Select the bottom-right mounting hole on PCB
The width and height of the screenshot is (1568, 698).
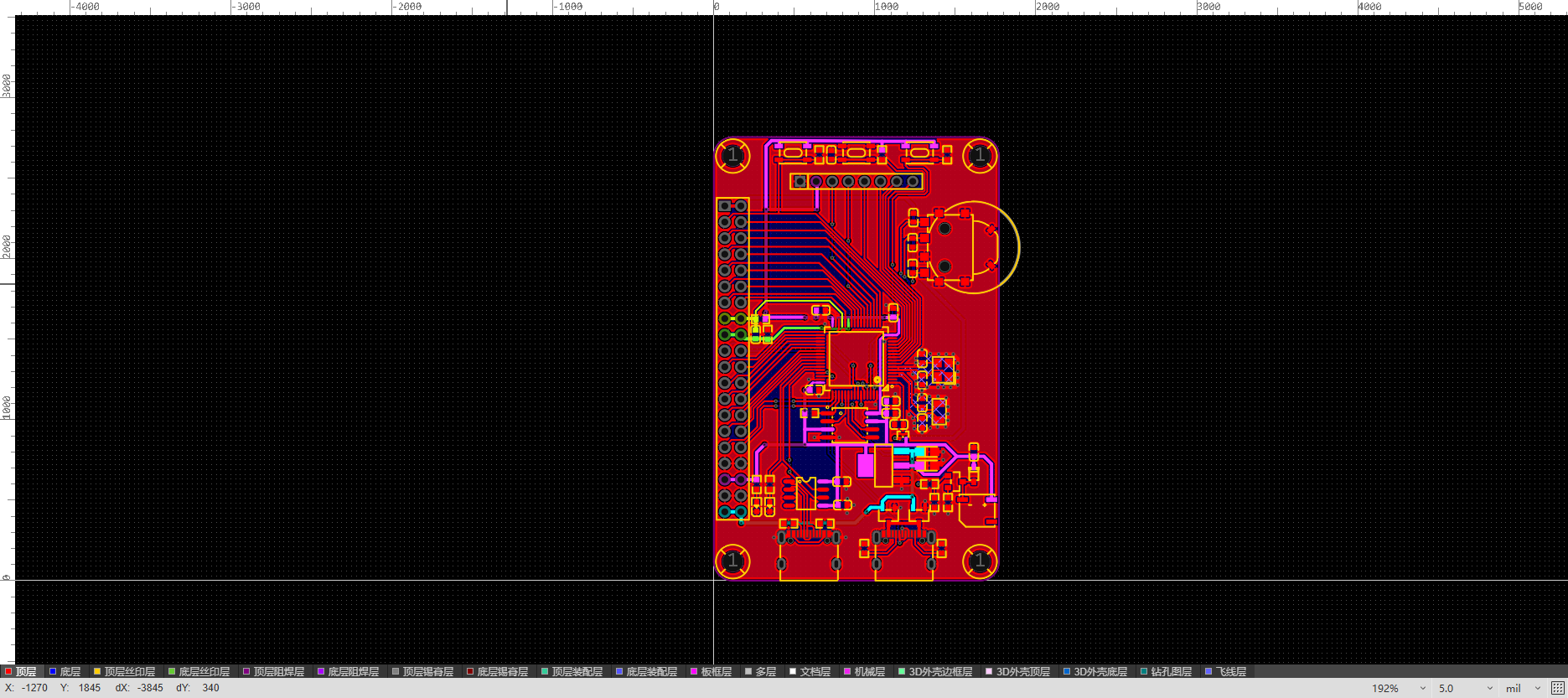tap(980, 561)
